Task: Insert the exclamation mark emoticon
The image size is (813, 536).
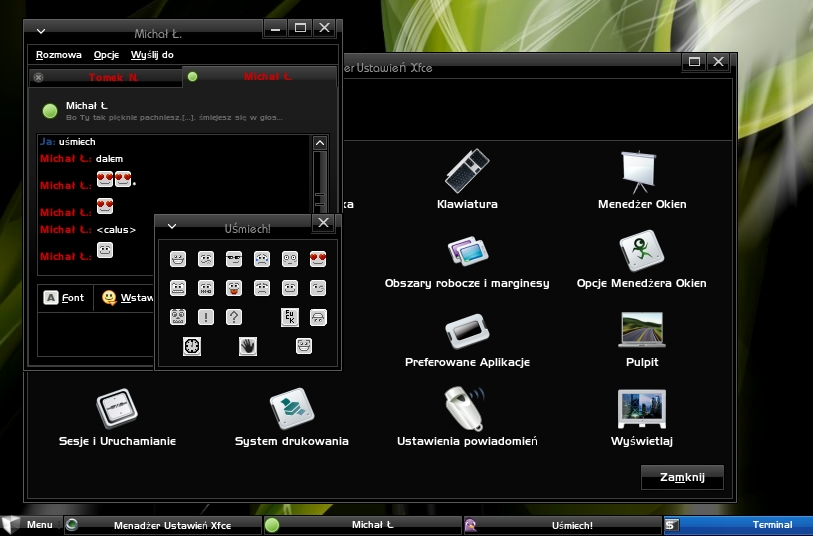Action: click(206, 317)
